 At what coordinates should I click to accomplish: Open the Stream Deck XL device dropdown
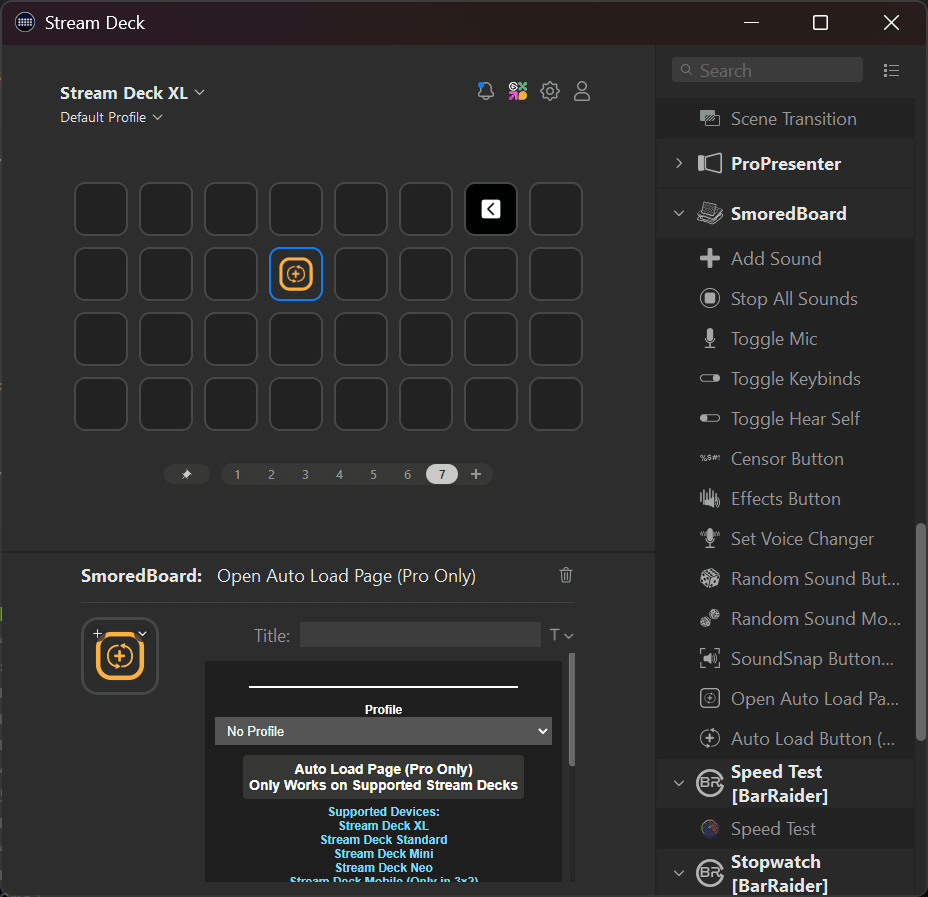tap(199, 92)
